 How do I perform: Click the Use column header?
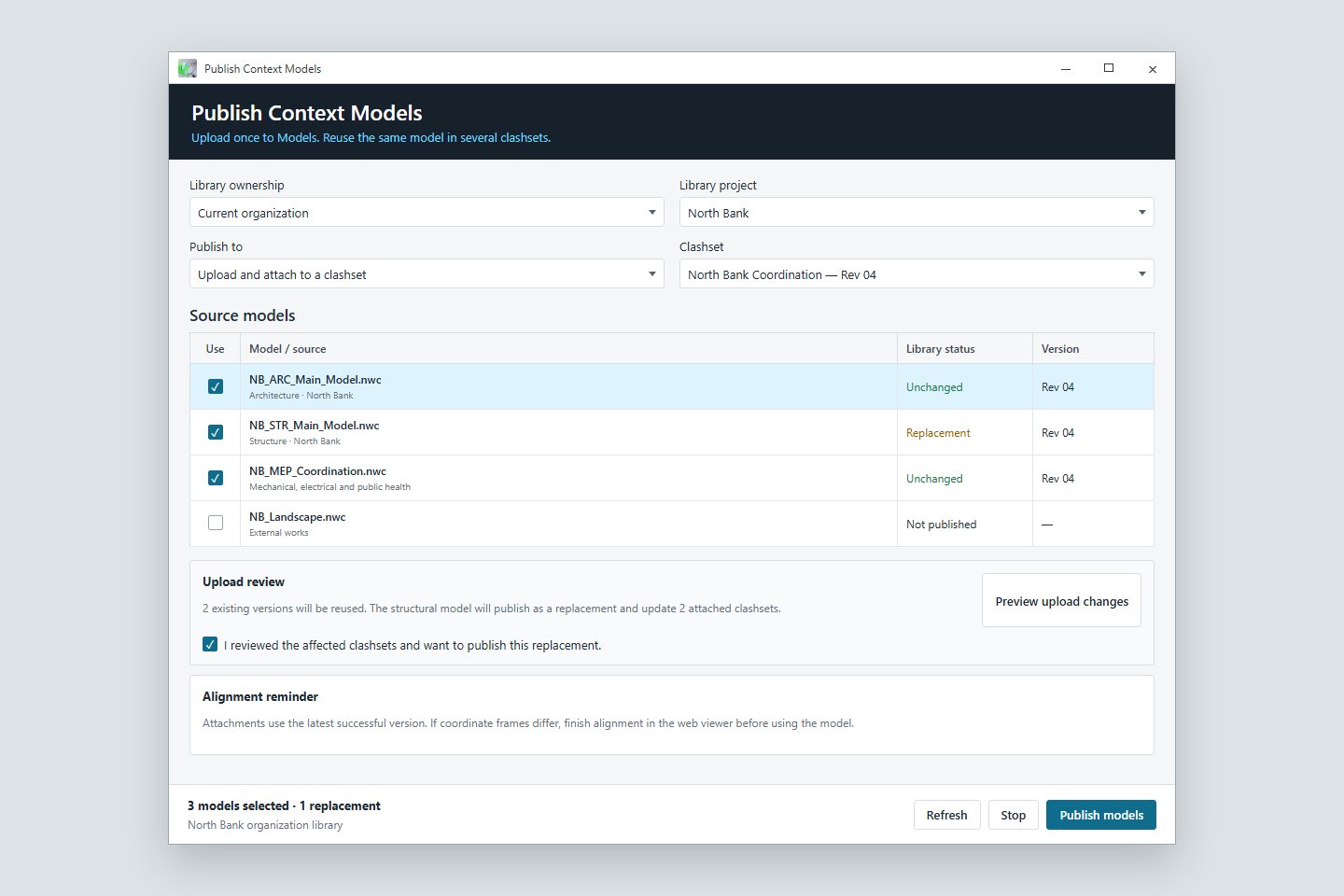click(215, 349)
